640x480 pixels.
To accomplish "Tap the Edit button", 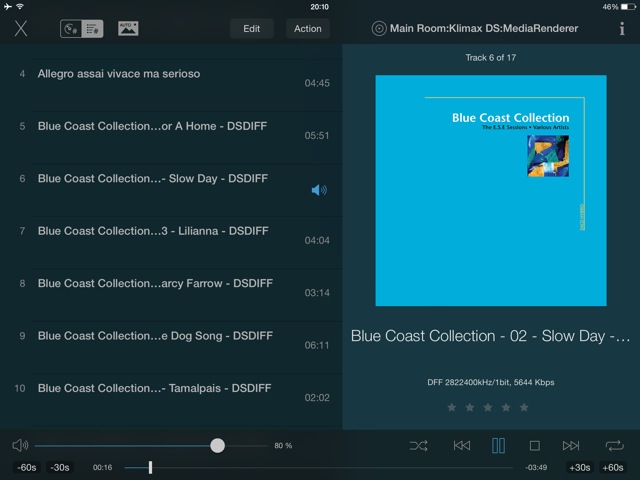I will (x=251, y=29).
